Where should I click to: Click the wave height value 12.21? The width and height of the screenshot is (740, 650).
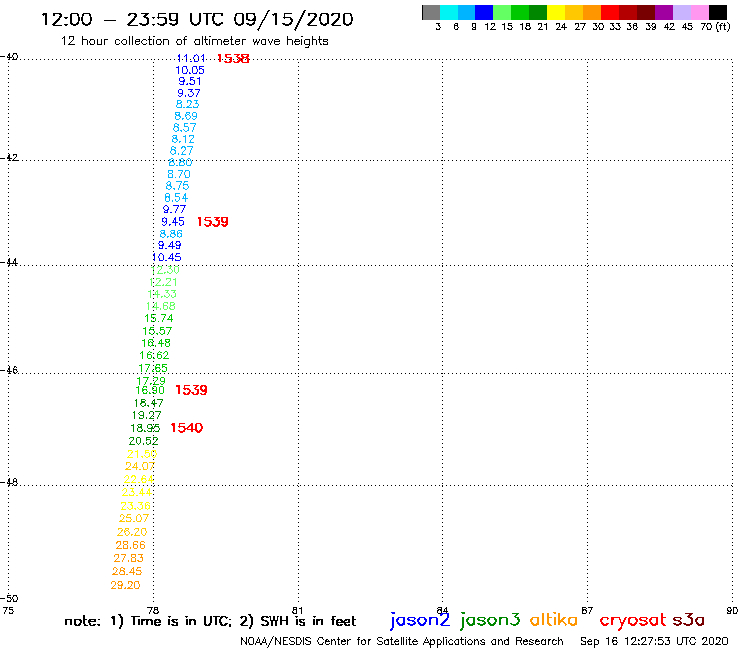click(x=163, y=282)
